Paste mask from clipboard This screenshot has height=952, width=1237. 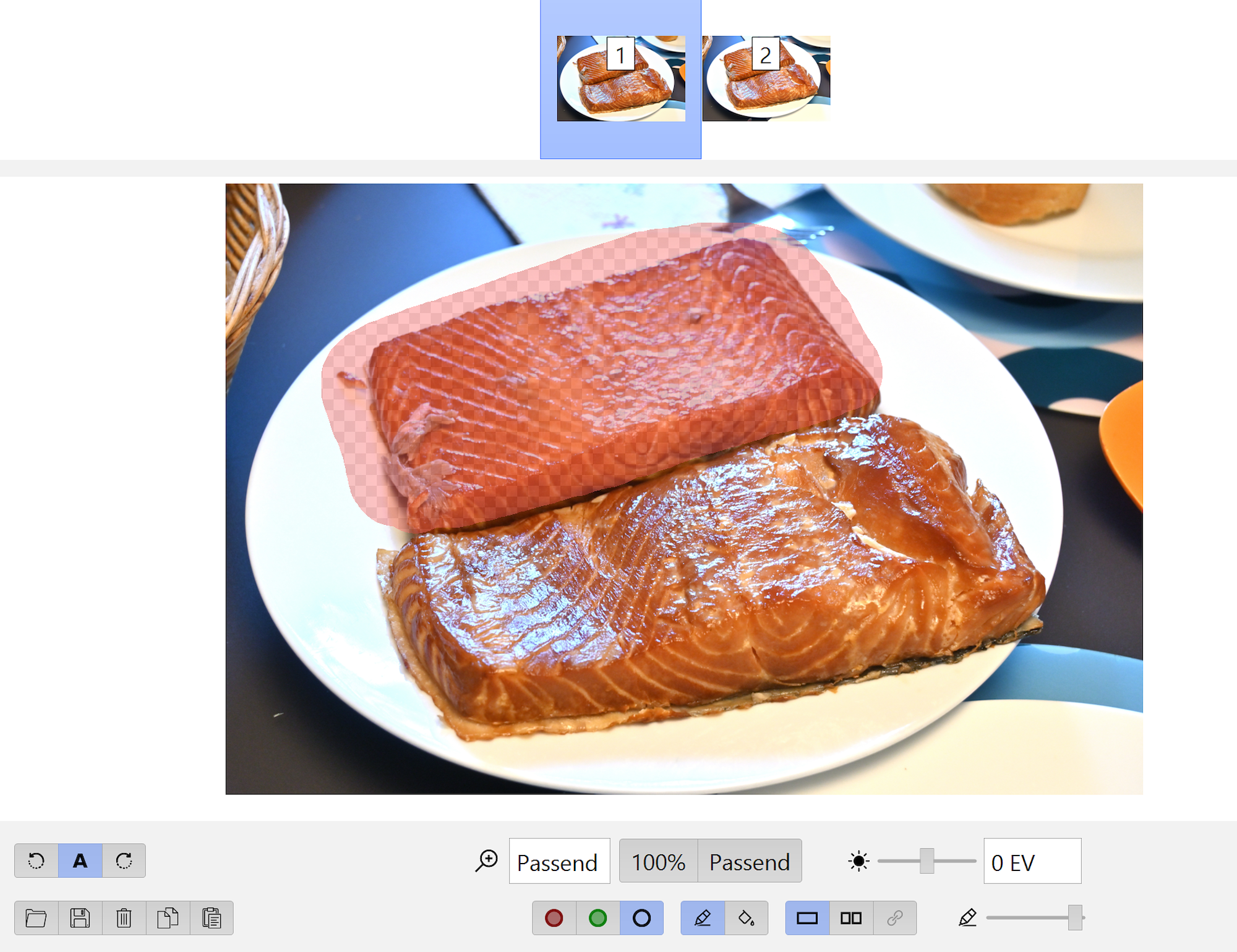point(212,918)
